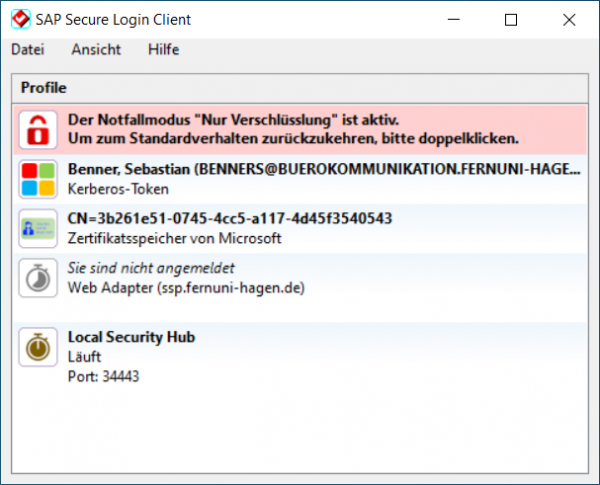
Task: Close the SAP Secure Login Client window
Action: [569, 20]
